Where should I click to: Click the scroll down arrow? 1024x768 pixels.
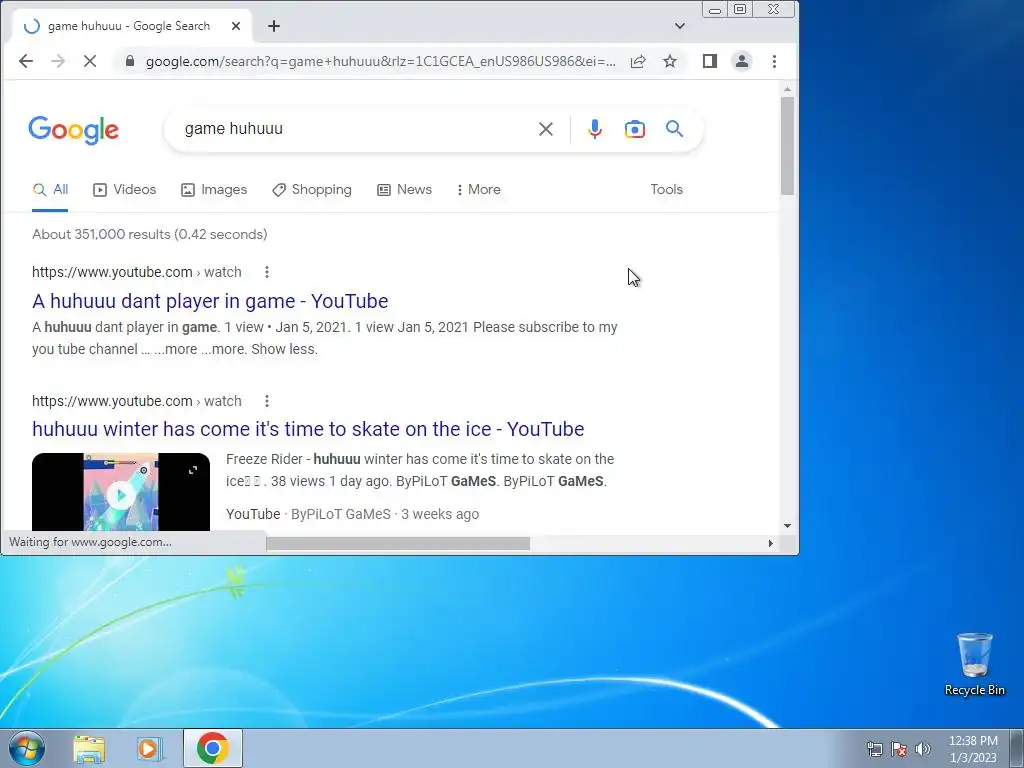788,526
